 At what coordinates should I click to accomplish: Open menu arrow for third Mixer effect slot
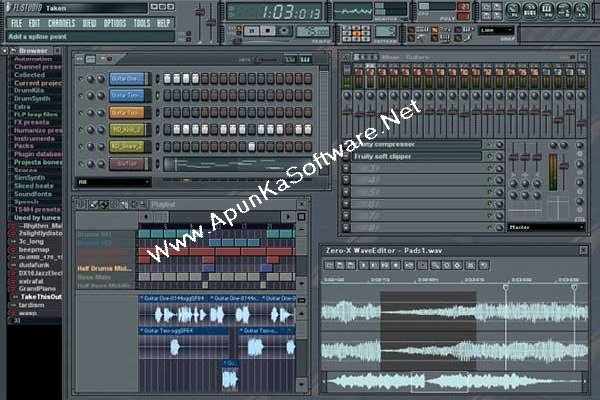click(346, 168)
